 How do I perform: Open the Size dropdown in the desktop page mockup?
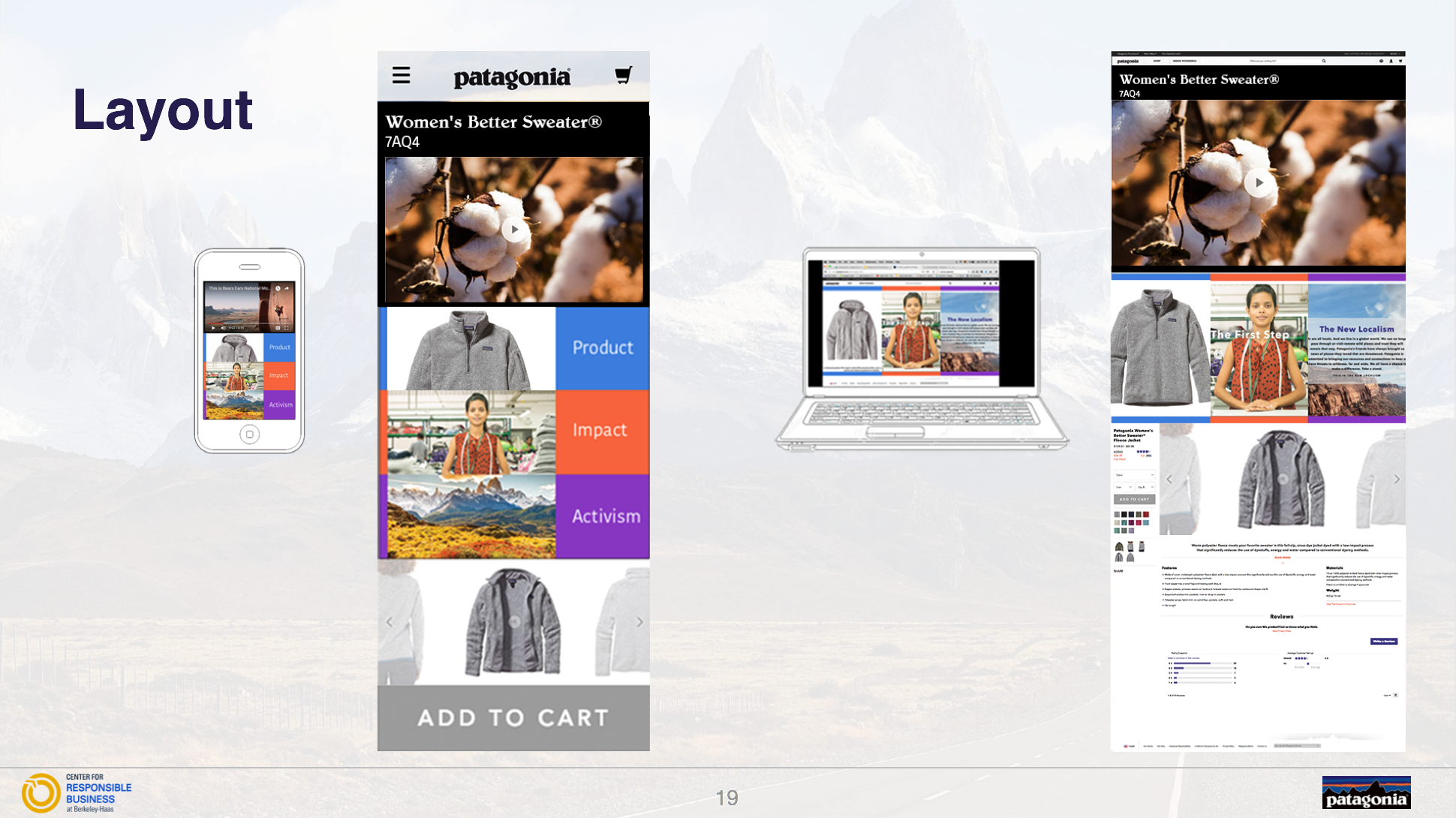[x=1124, y=487]
